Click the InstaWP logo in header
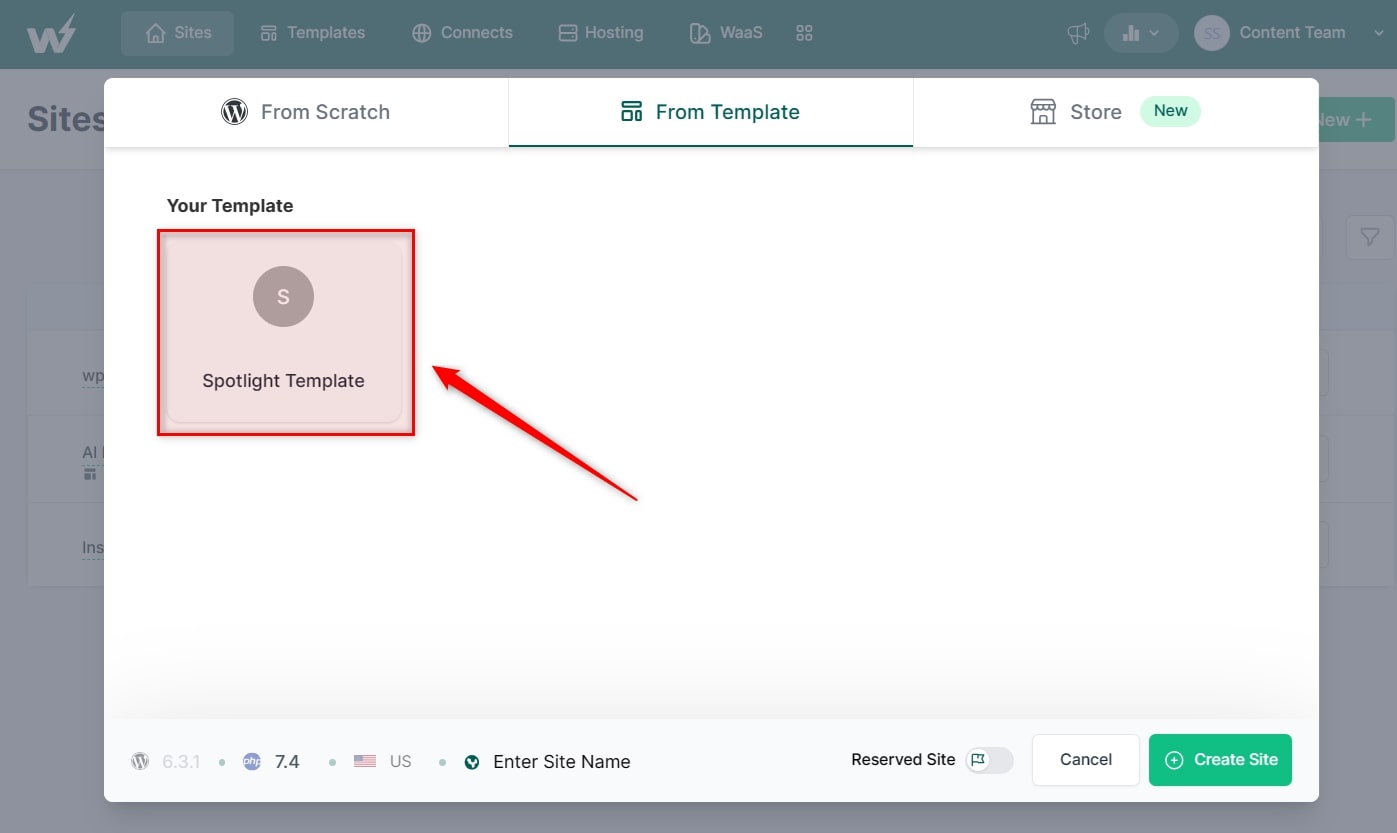Image resolution: width=1397 pixels, height=833 pixels. point(51,34)
